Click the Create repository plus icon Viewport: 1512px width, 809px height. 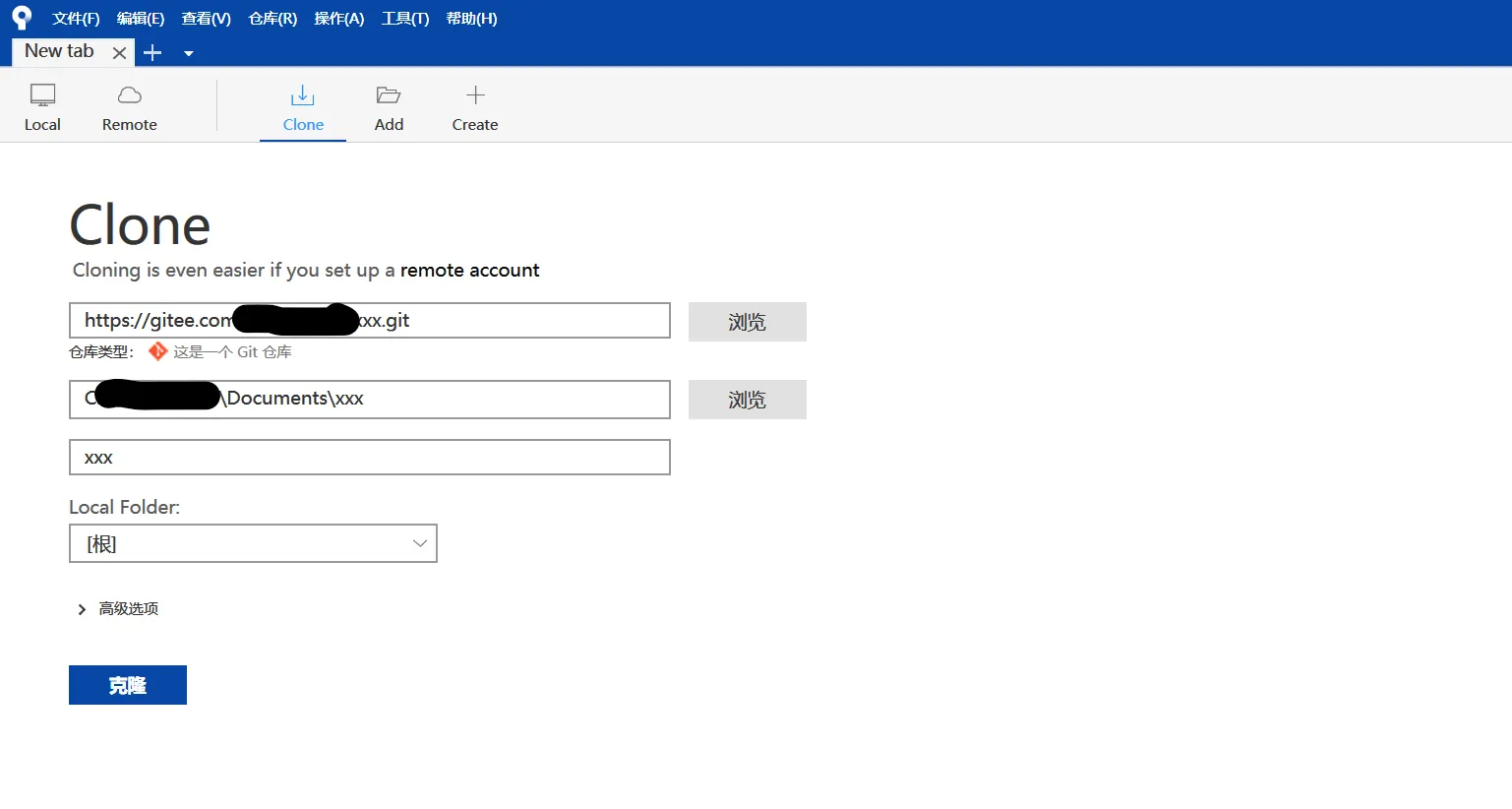click(475, 96)
